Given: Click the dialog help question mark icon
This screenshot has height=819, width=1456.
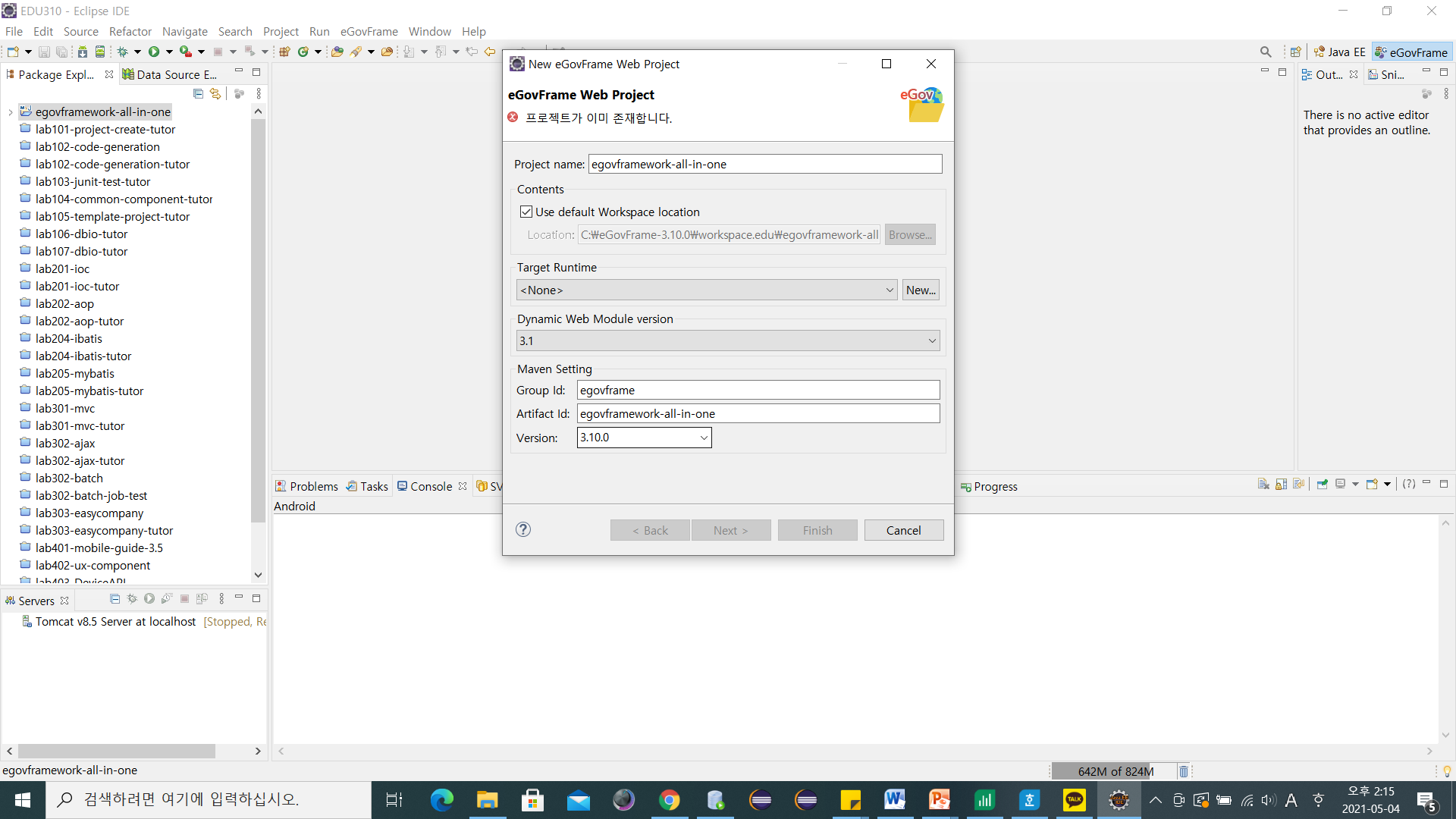Looking at the screenshot, I should (523, 529).
